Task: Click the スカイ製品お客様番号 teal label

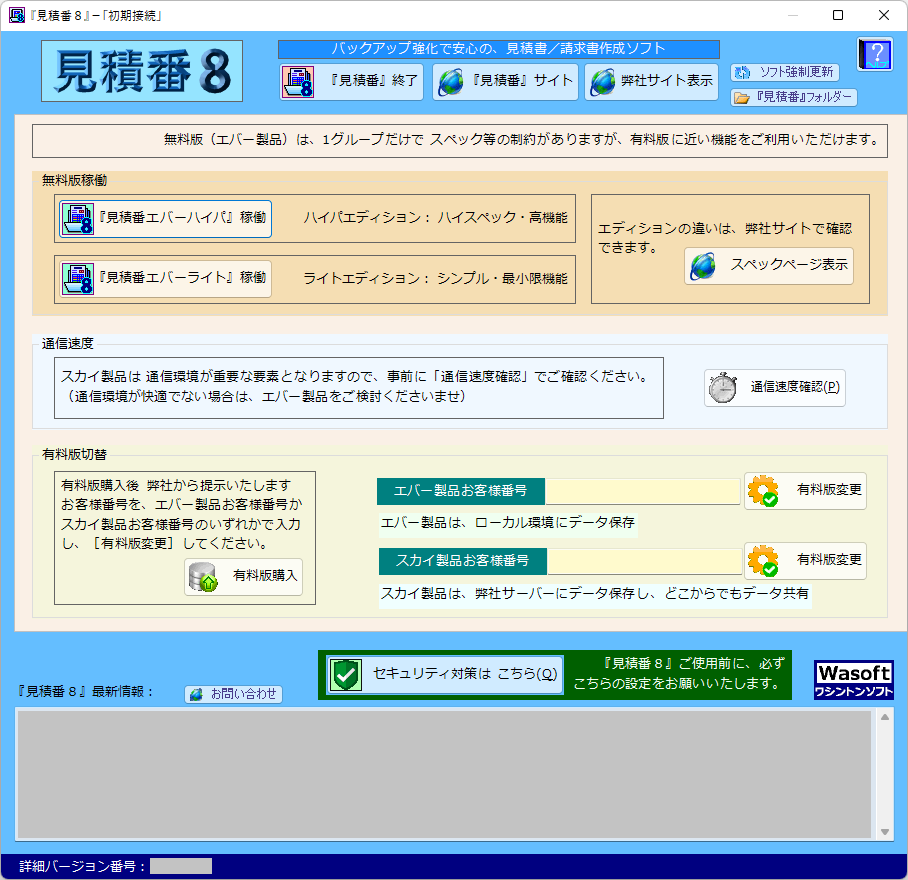Action: pyautogui.click(x=463, y=561)
